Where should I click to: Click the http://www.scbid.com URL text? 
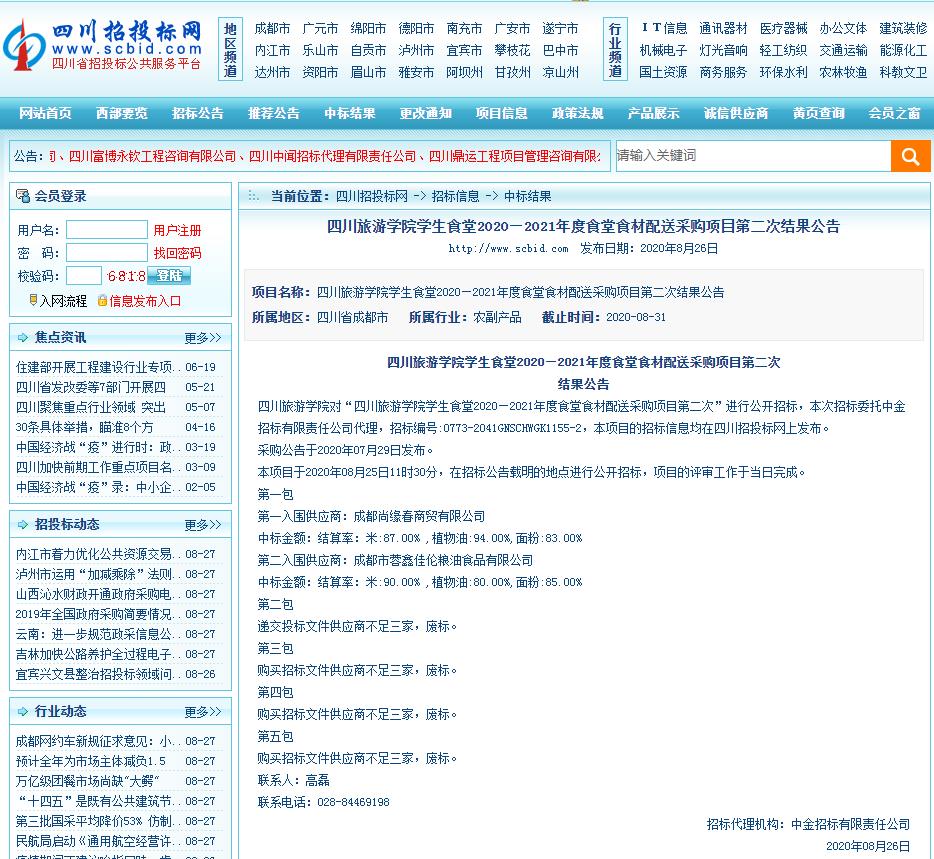pyautogui.click(x=508, y=248)
